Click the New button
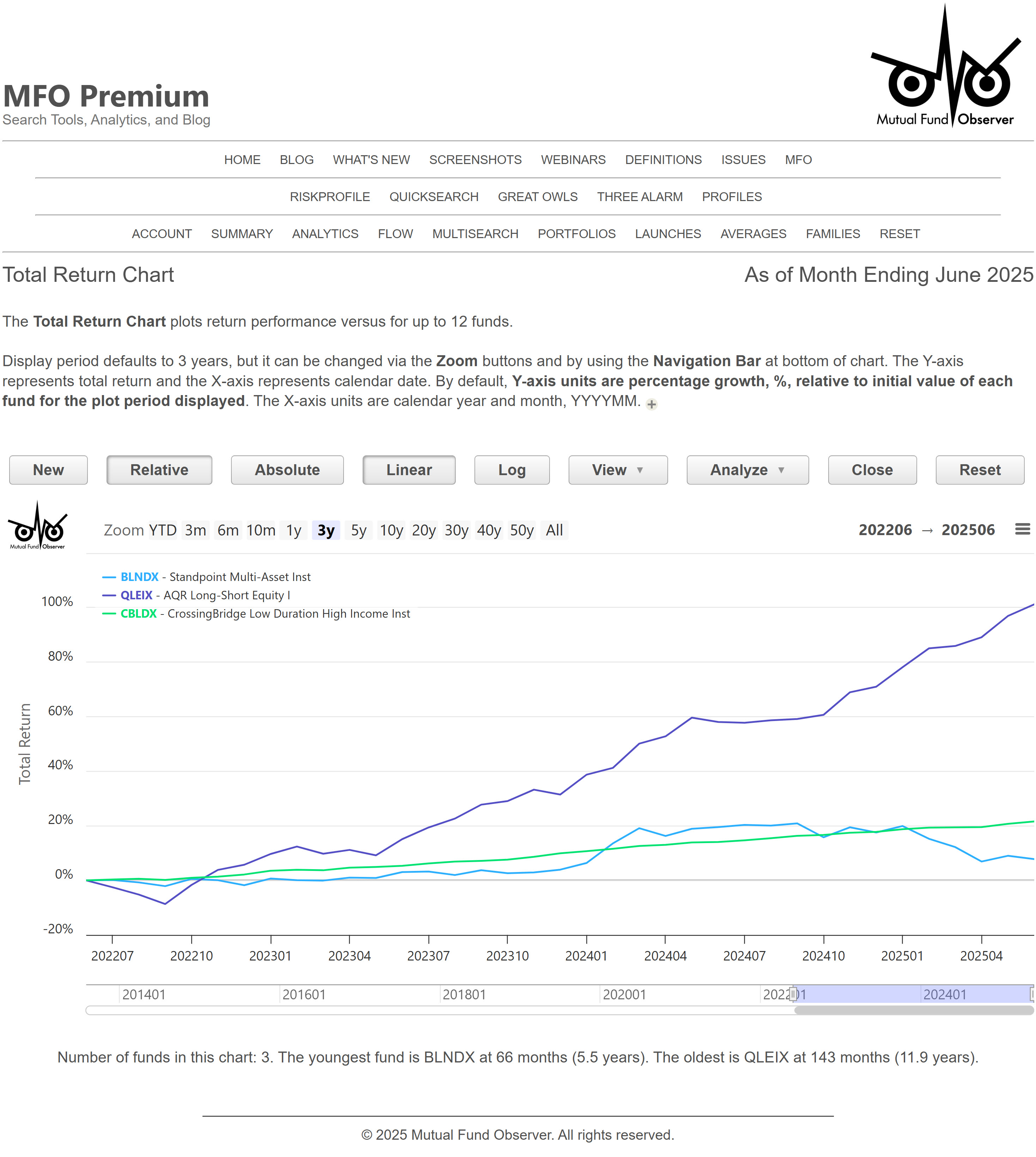Image resolution: width=1036 pixels, height=1157 pixels. pos(48,470)
